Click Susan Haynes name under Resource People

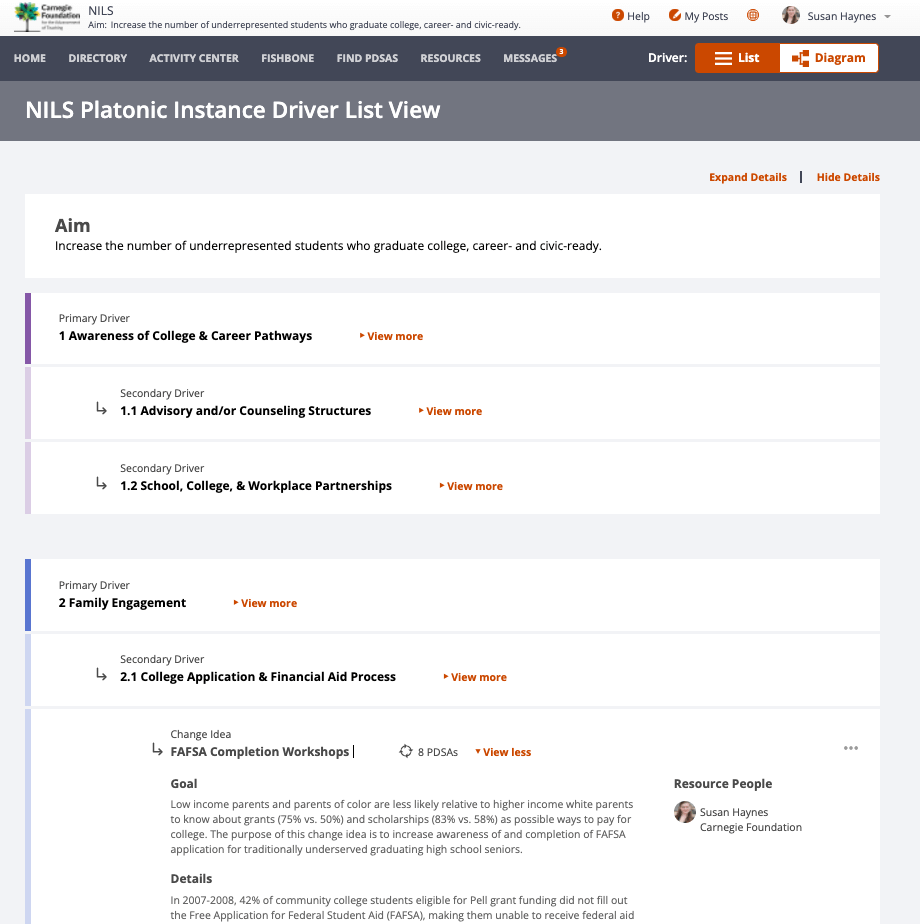tap(734, 812)
